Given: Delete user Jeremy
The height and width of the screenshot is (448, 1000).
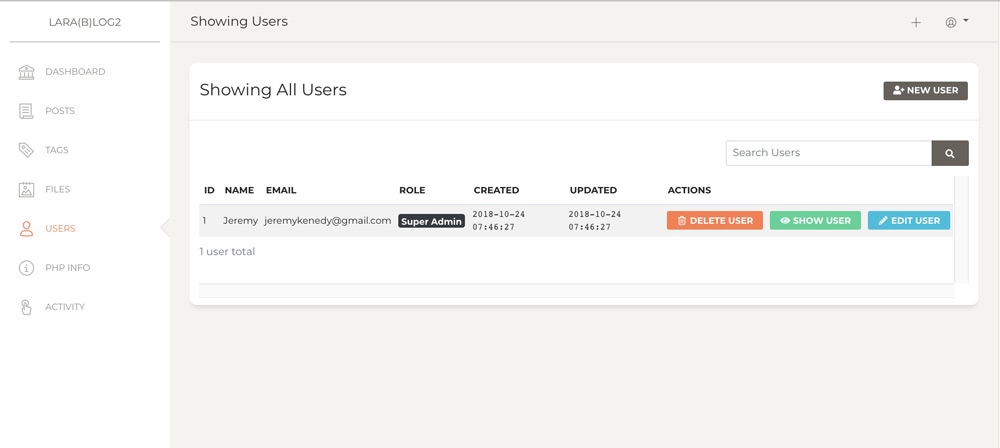Looking at the screenshot, I should pyautogui.click(x=714, y=221).
